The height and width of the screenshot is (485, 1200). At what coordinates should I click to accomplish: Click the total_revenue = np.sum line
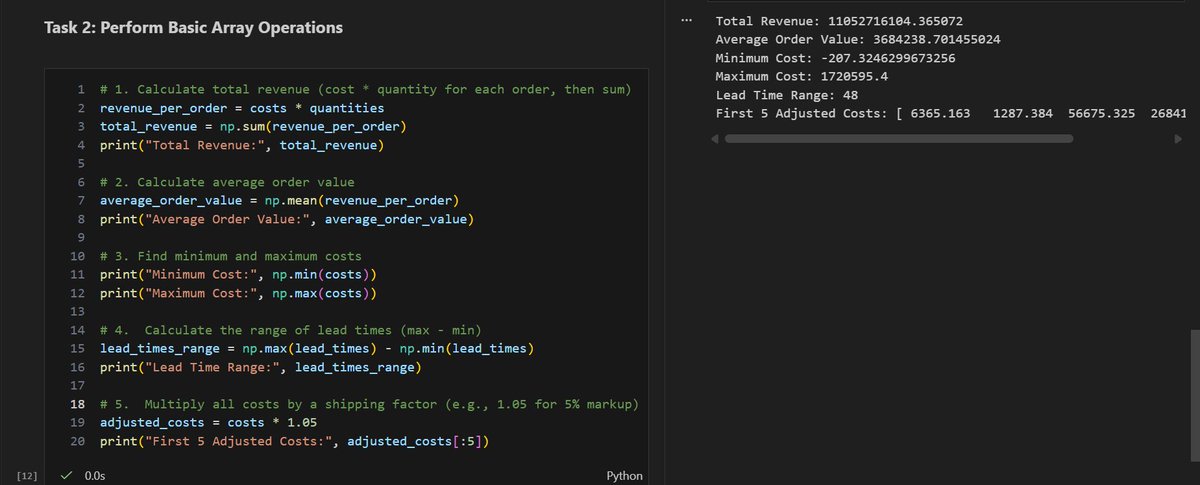tap(253, 127)
